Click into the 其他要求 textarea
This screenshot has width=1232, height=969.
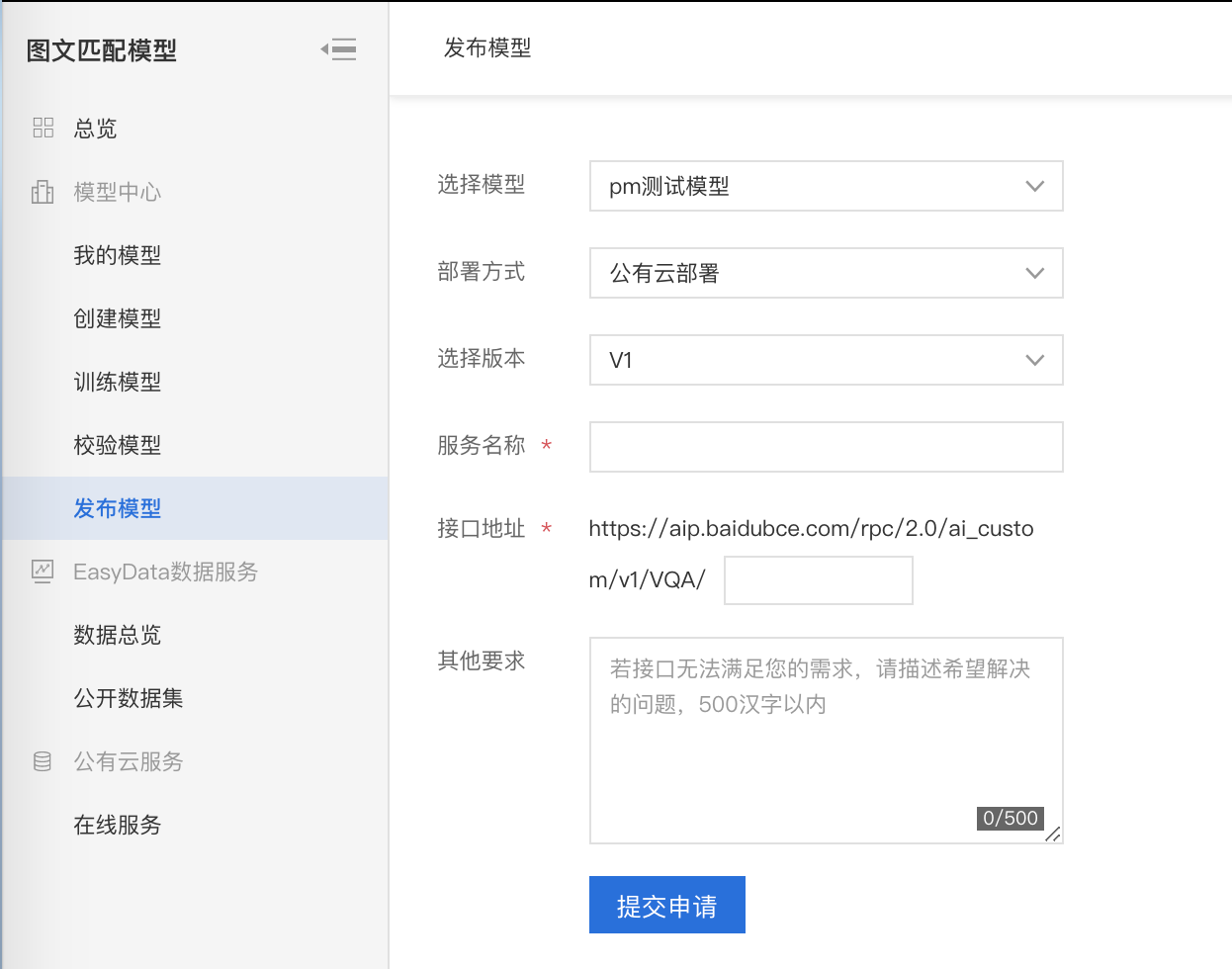(826, 741)
